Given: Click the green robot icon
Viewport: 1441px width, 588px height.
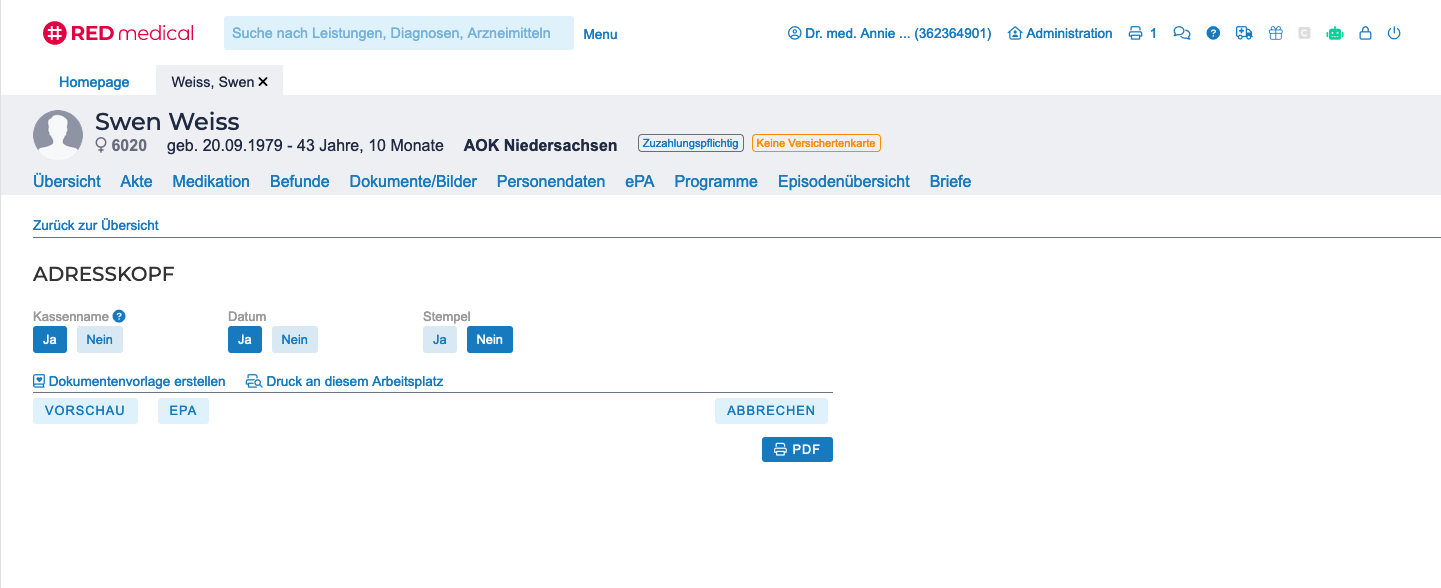Looking at the screenshot, I should [1334, 33].
